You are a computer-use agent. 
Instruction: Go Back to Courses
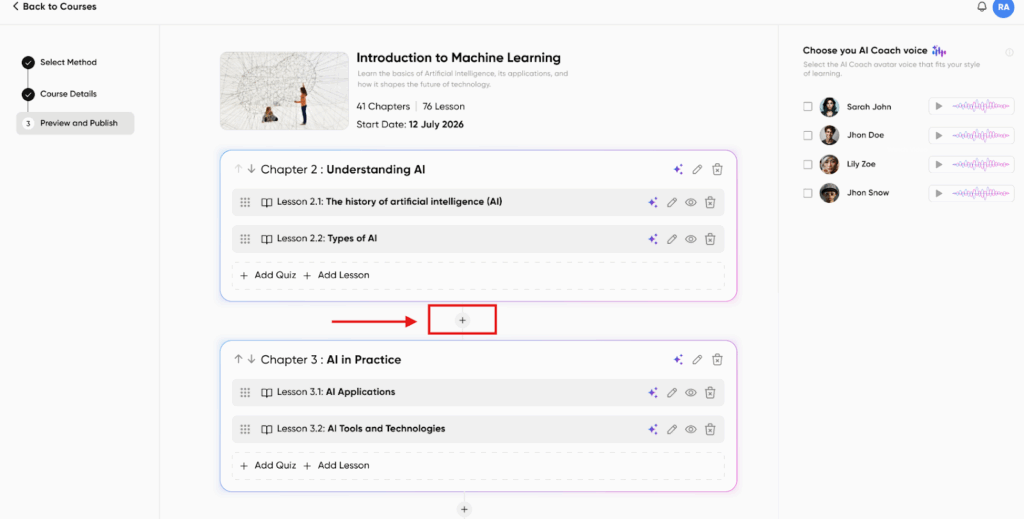point(54,7)
